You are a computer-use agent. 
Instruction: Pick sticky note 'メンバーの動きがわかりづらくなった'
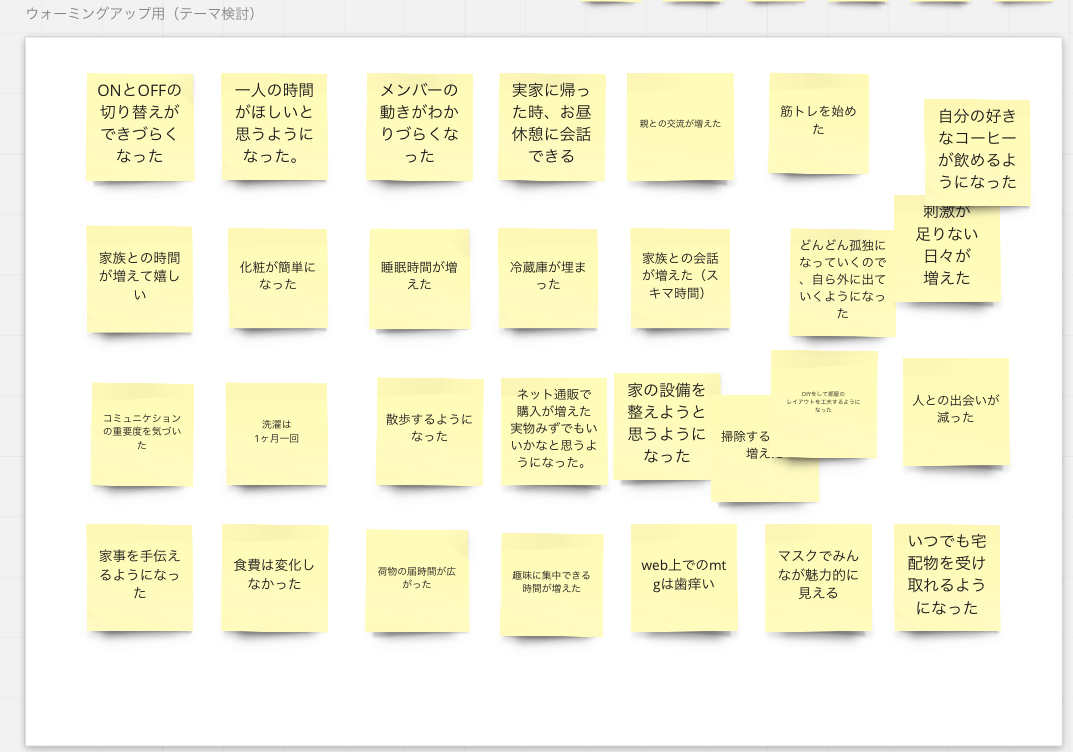pos(419,127)
